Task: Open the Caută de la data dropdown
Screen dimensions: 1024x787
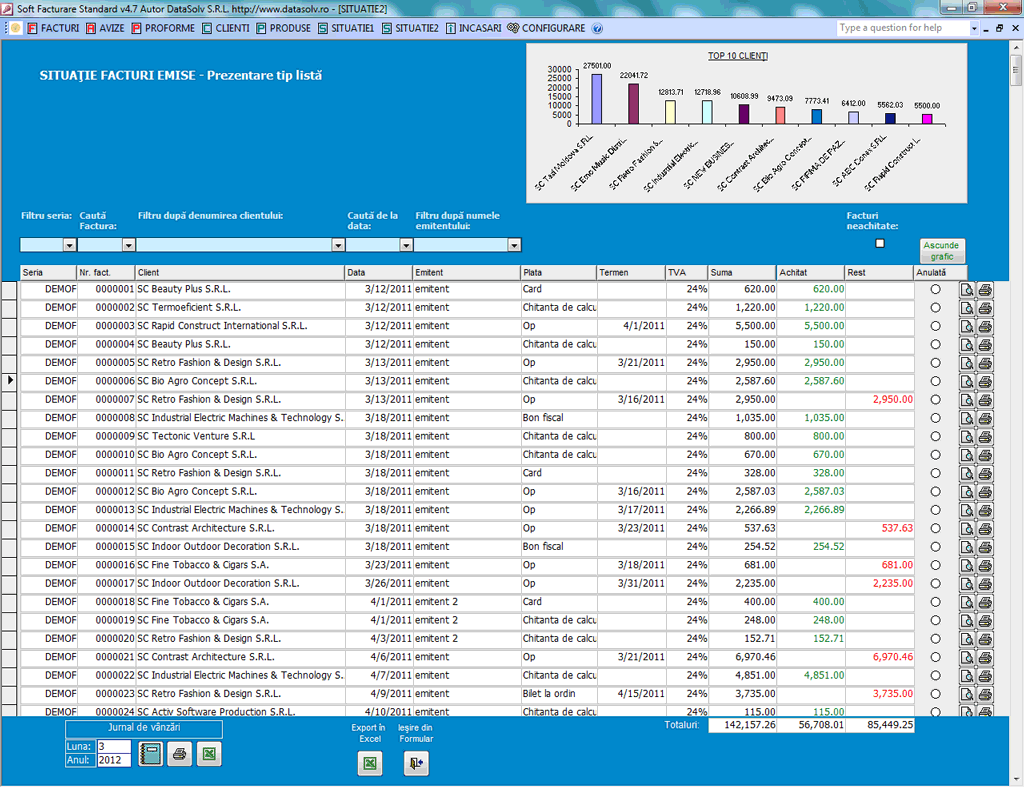Action: point(406,245)
